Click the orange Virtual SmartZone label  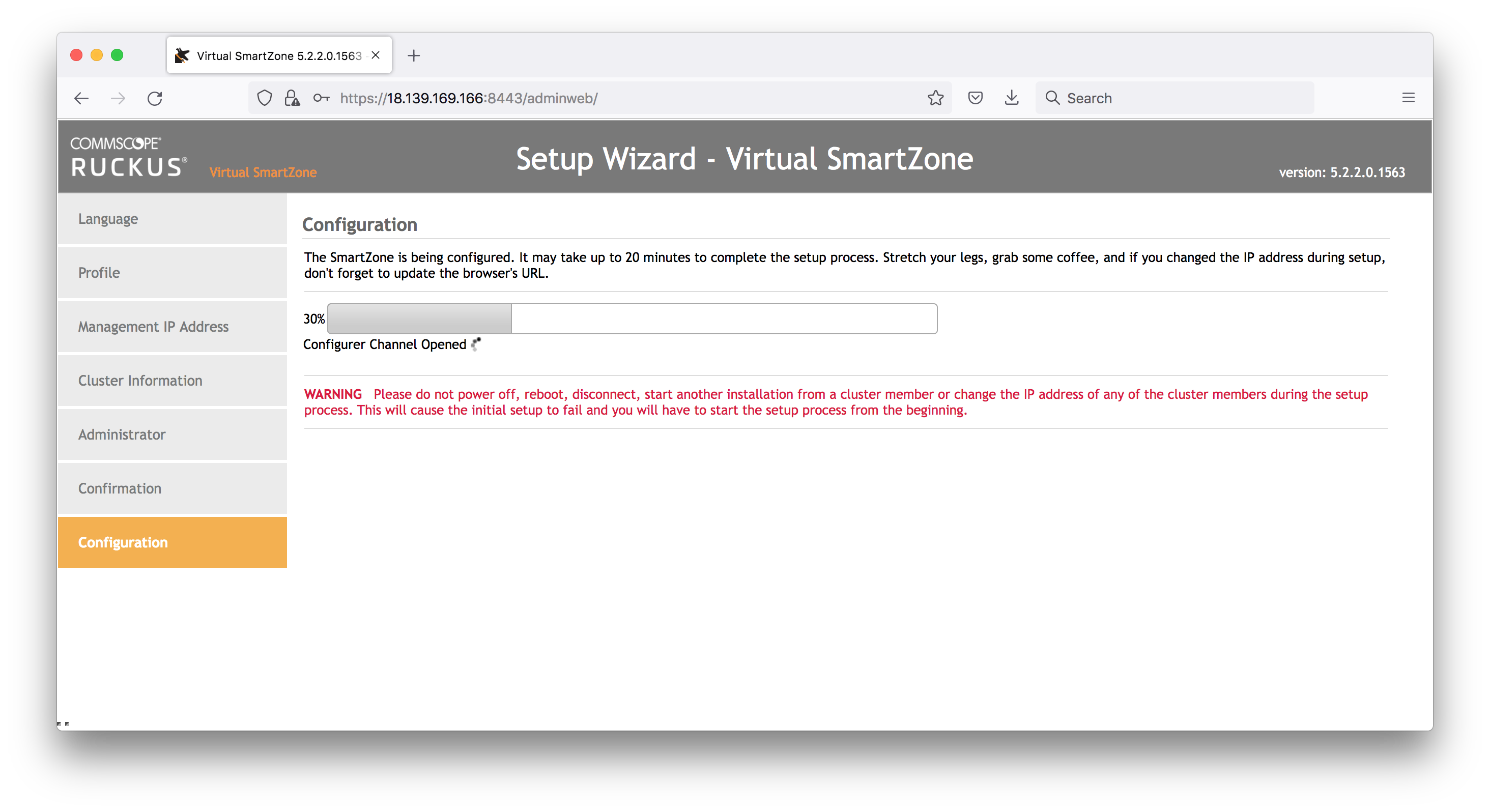point(263,172)
